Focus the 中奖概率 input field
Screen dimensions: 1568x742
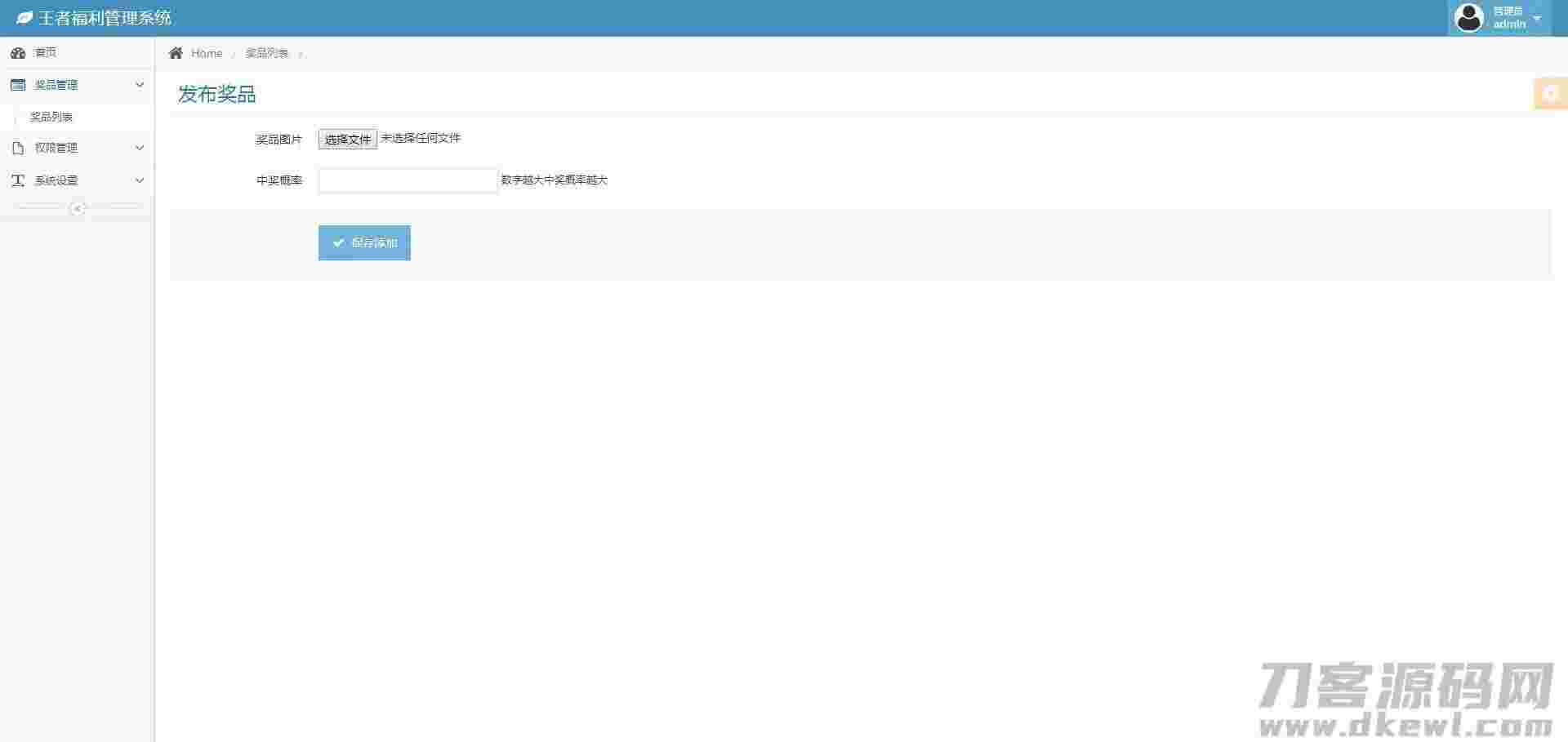coord(408,180)
